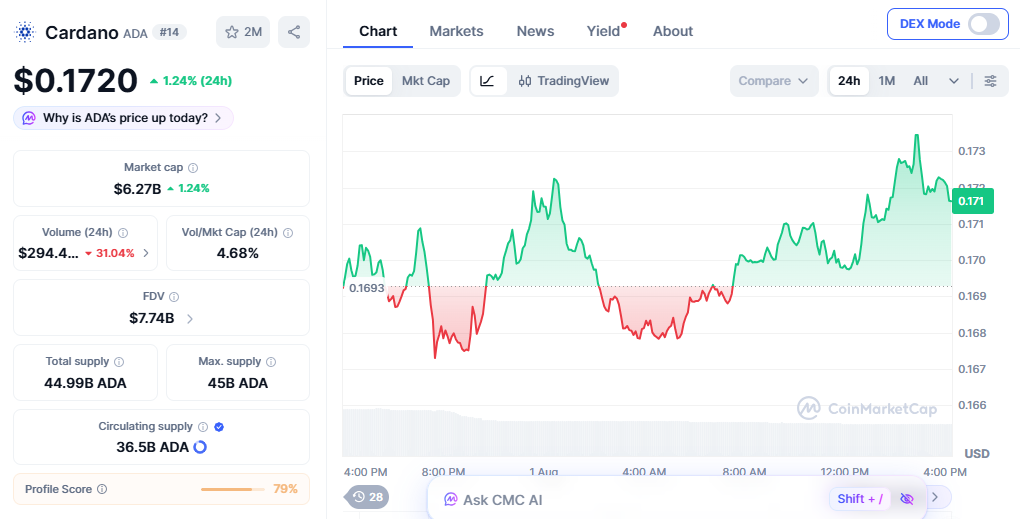Click the Max. supply info icon

pyautogui.click(x=271, y=362)
